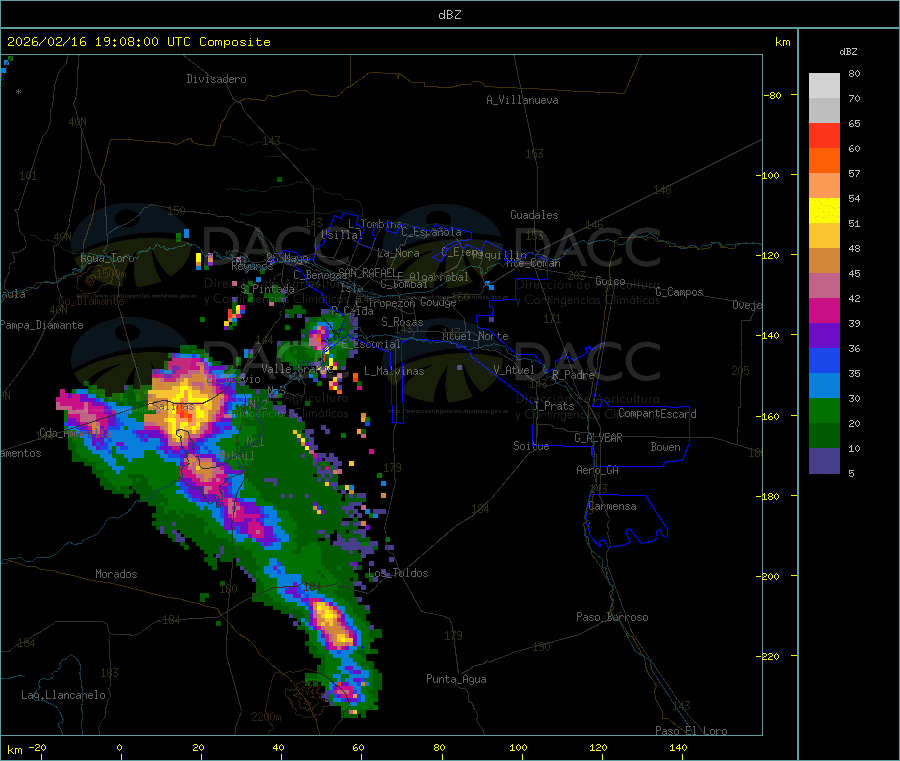Click the 'Valle_Grande' map label
900x761 pixels.
[297, 369]
